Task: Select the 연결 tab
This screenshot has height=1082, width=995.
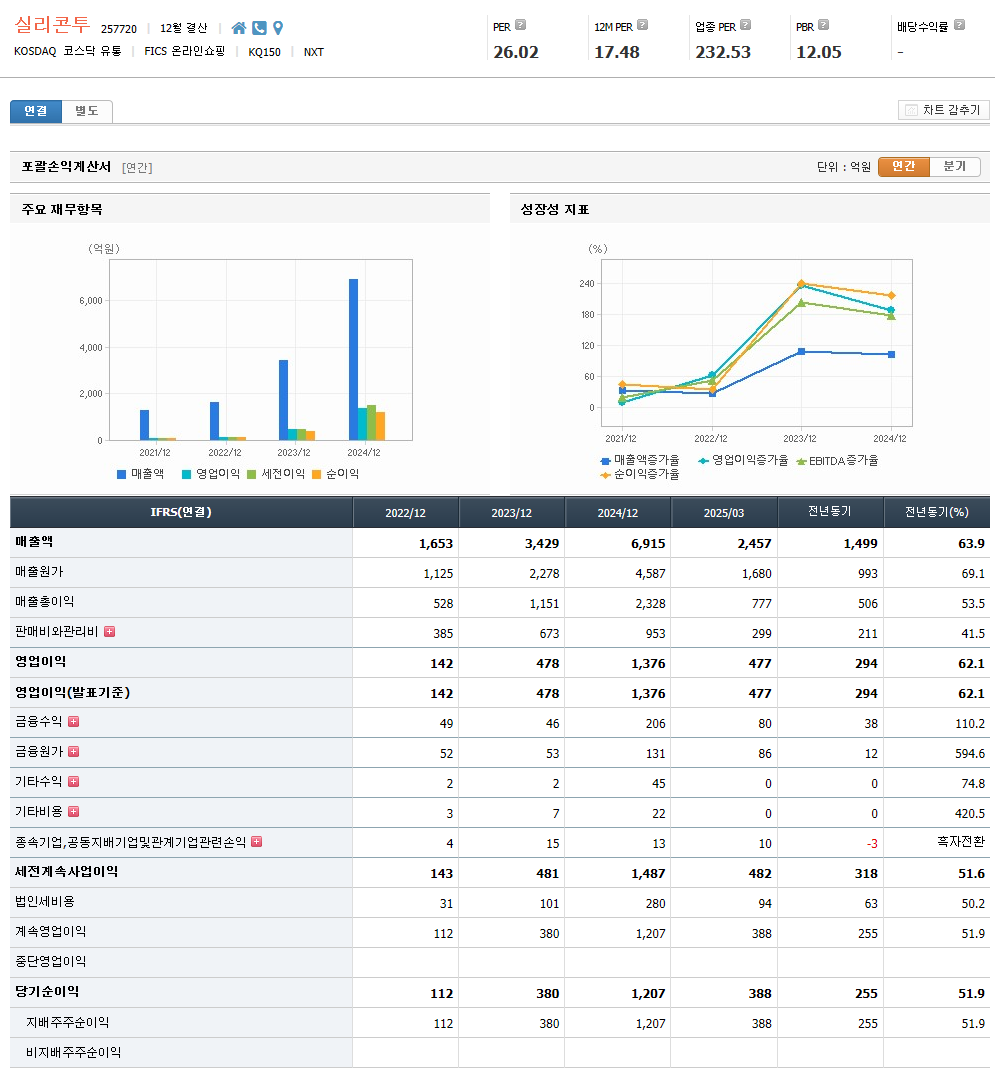Action: tap(36, 111)
